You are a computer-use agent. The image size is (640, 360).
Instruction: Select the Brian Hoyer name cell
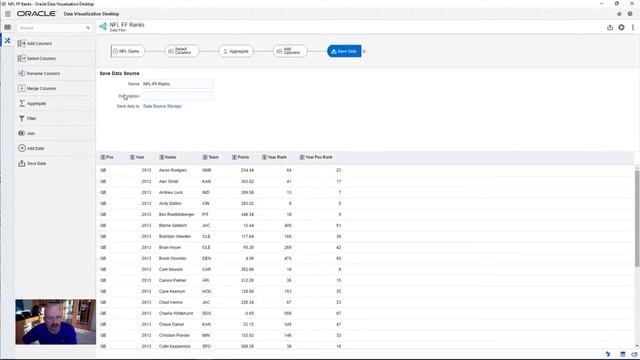coord(170,247)
